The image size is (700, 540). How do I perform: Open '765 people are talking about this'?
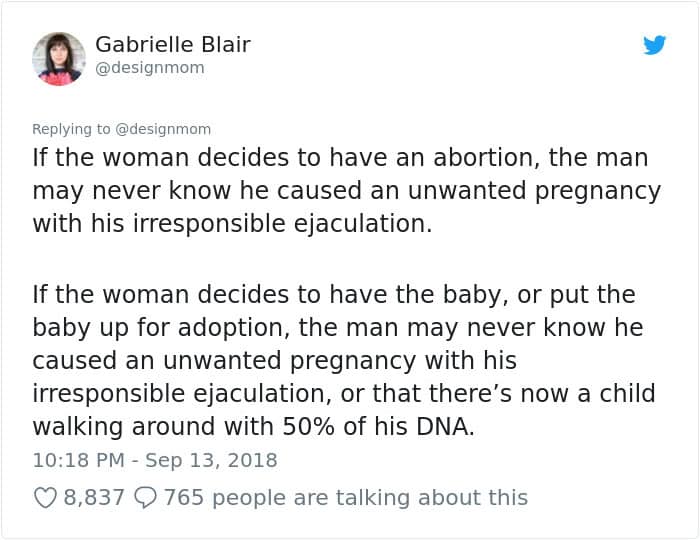tap(346, 498)
